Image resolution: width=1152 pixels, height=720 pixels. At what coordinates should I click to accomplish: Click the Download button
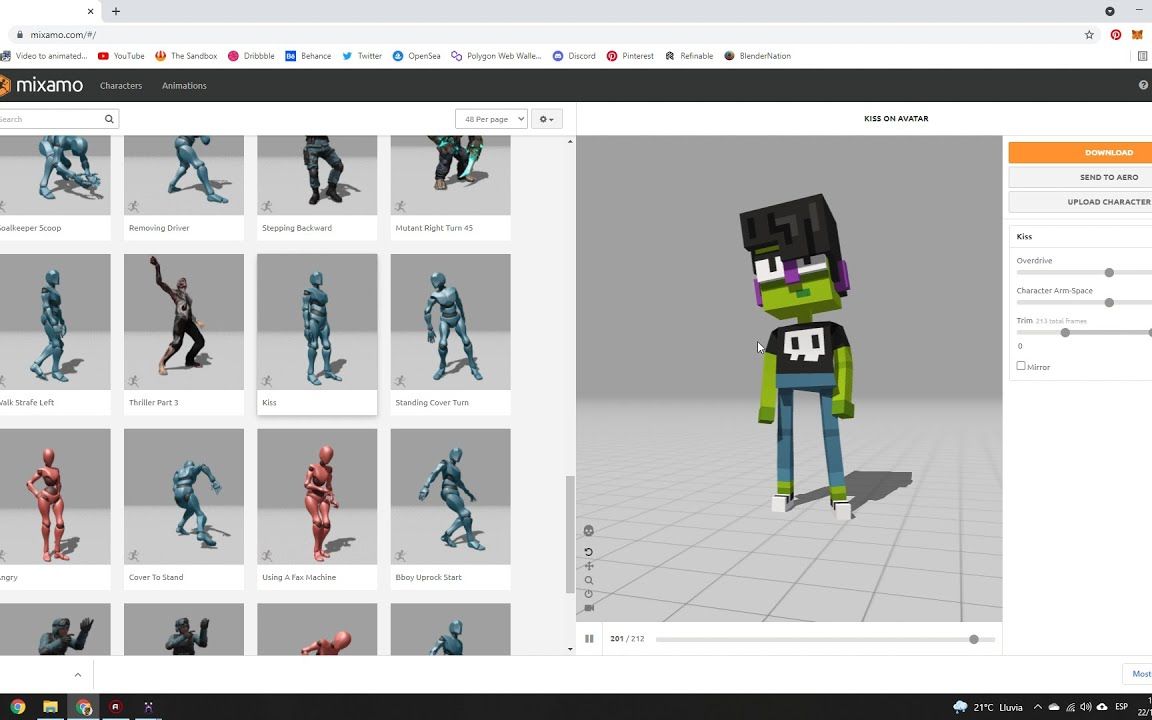point(1109,152)
